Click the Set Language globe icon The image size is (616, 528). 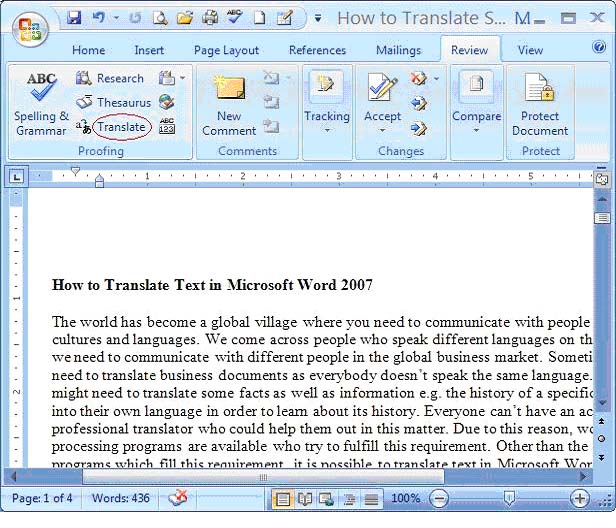click(167, 103)
